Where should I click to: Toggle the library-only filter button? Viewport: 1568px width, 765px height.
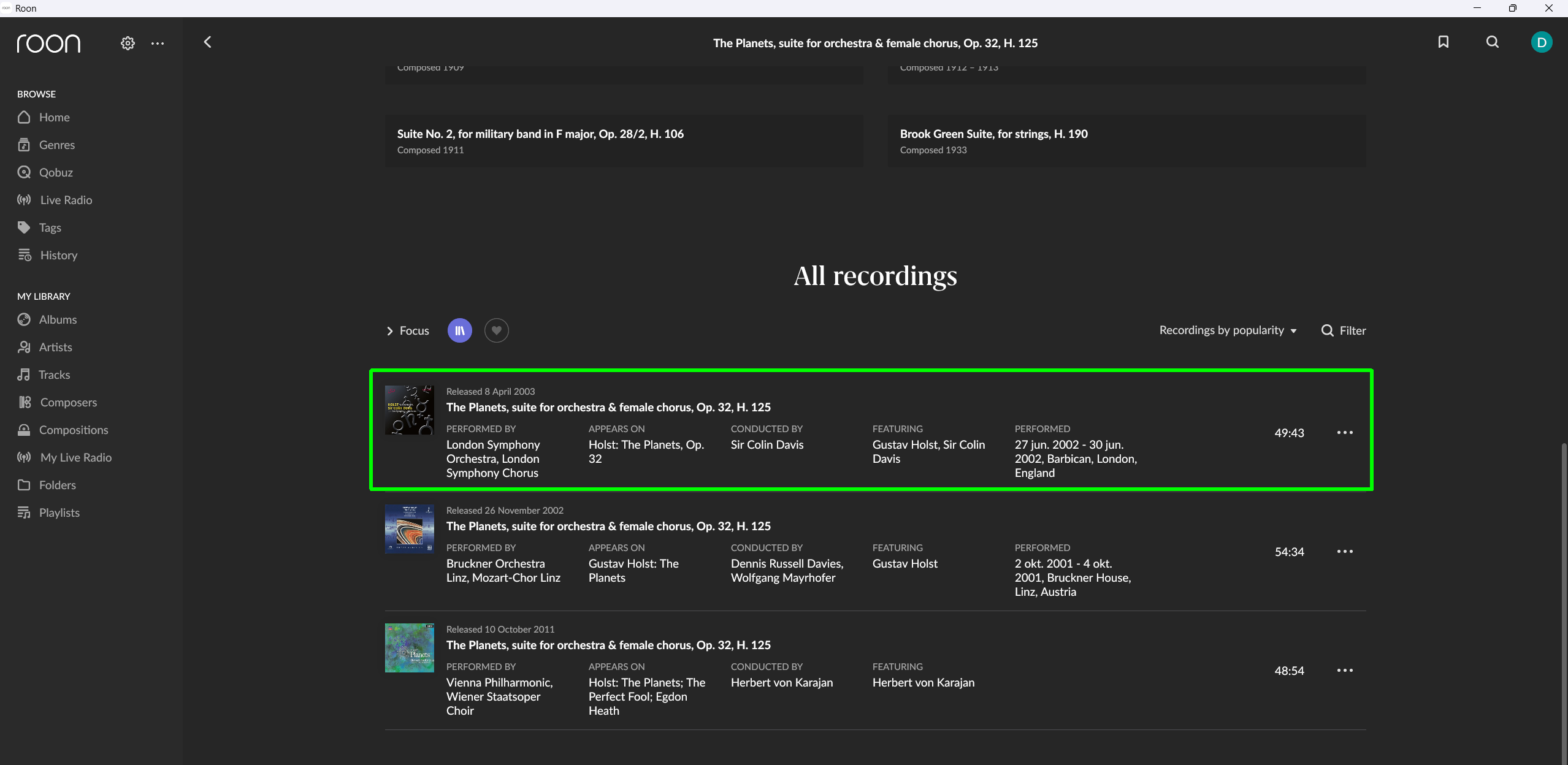click(460, 330)
